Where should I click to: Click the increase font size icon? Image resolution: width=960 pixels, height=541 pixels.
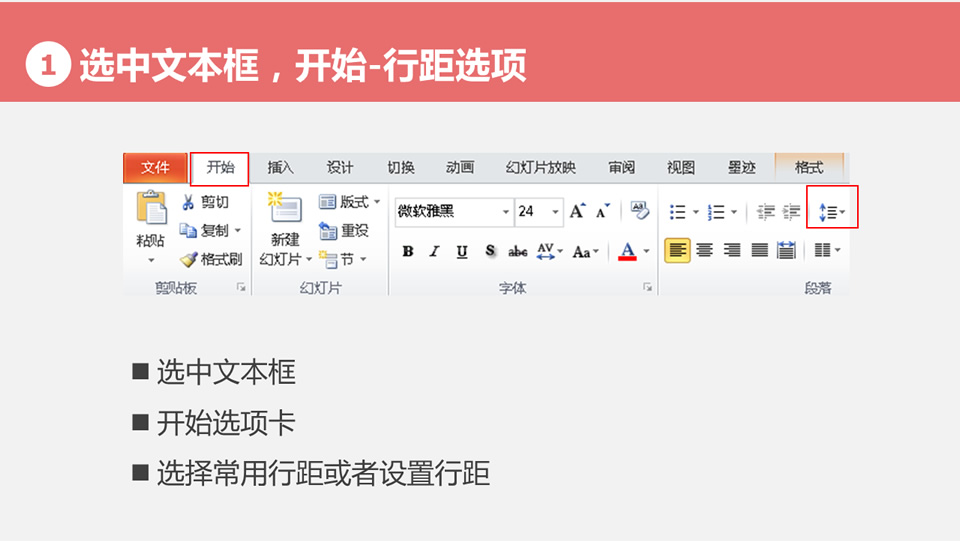pos(577,211)
